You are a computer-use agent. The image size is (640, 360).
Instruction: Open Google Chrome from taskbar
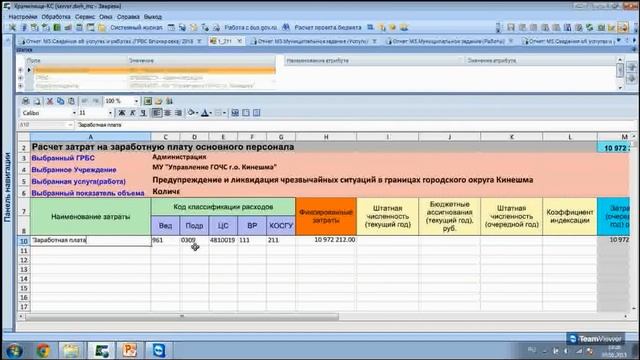[43, 351]
